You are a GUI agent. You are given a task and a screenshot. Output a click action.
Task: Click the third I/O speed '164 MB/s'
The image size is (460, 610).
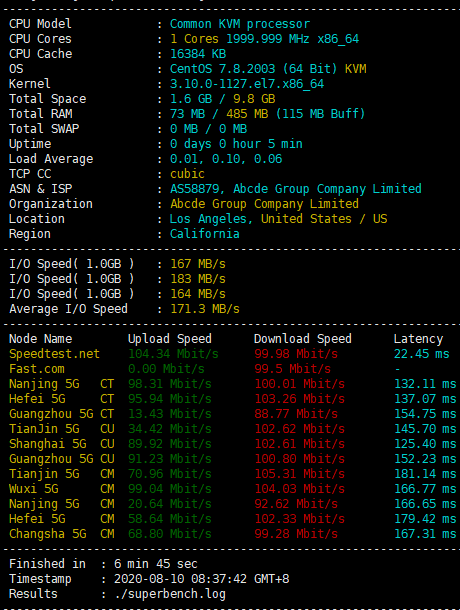click(x=198, y=294)
